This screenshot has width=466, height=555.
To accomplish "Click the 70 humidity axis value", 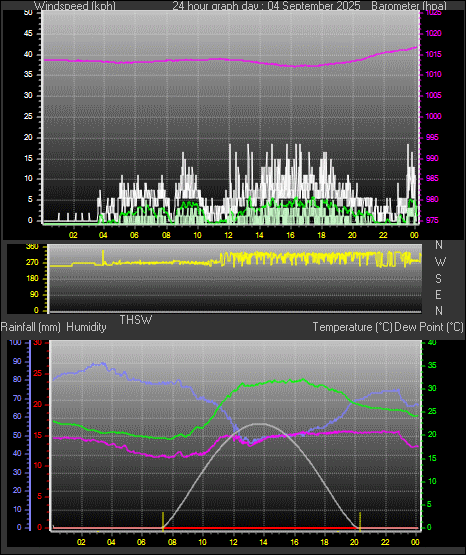I will point(17,398).
